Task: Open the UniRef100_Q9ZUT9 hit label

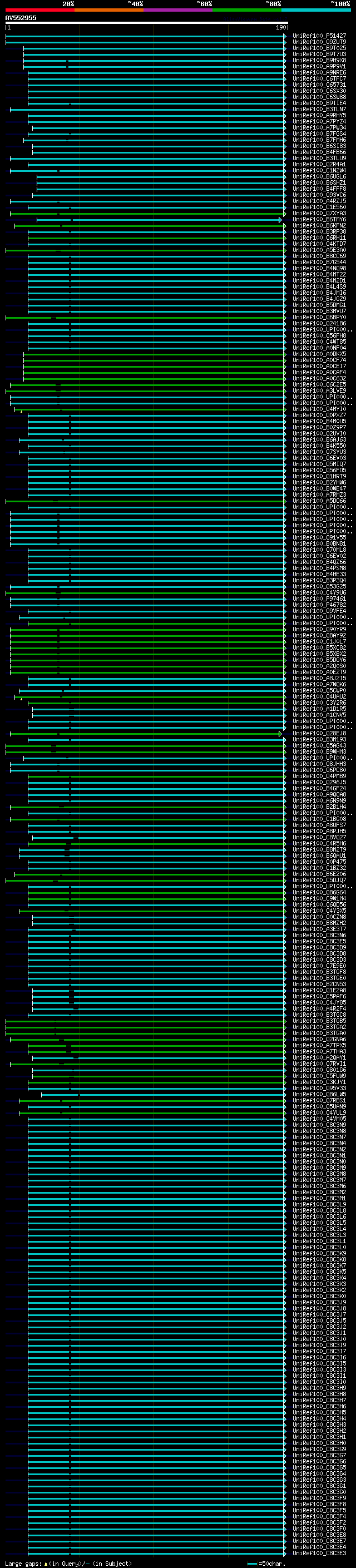Action: (319, 42)
